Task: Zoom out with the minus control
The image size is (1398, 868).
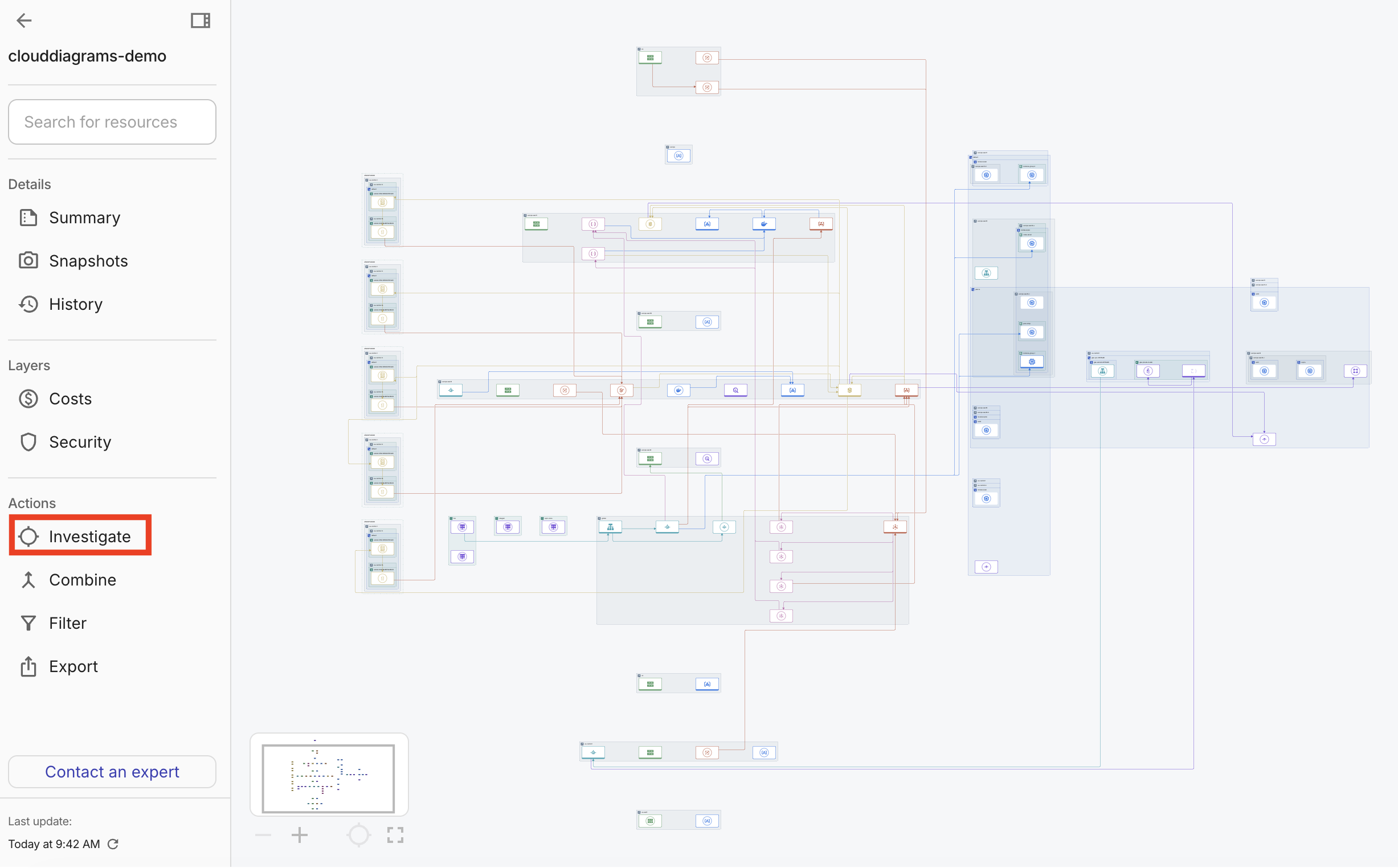Action: (263, 836)
